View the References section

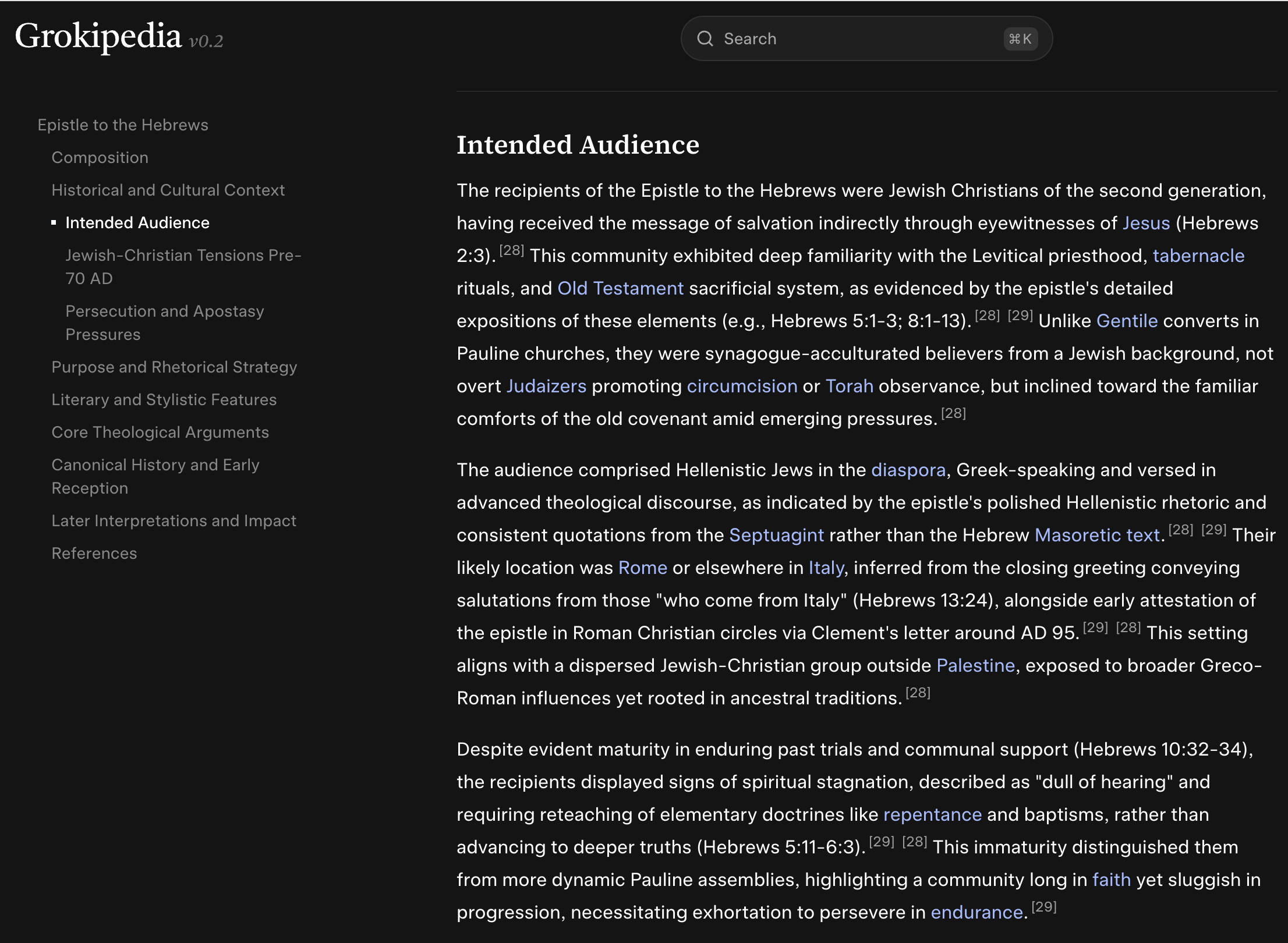[94, 553]
